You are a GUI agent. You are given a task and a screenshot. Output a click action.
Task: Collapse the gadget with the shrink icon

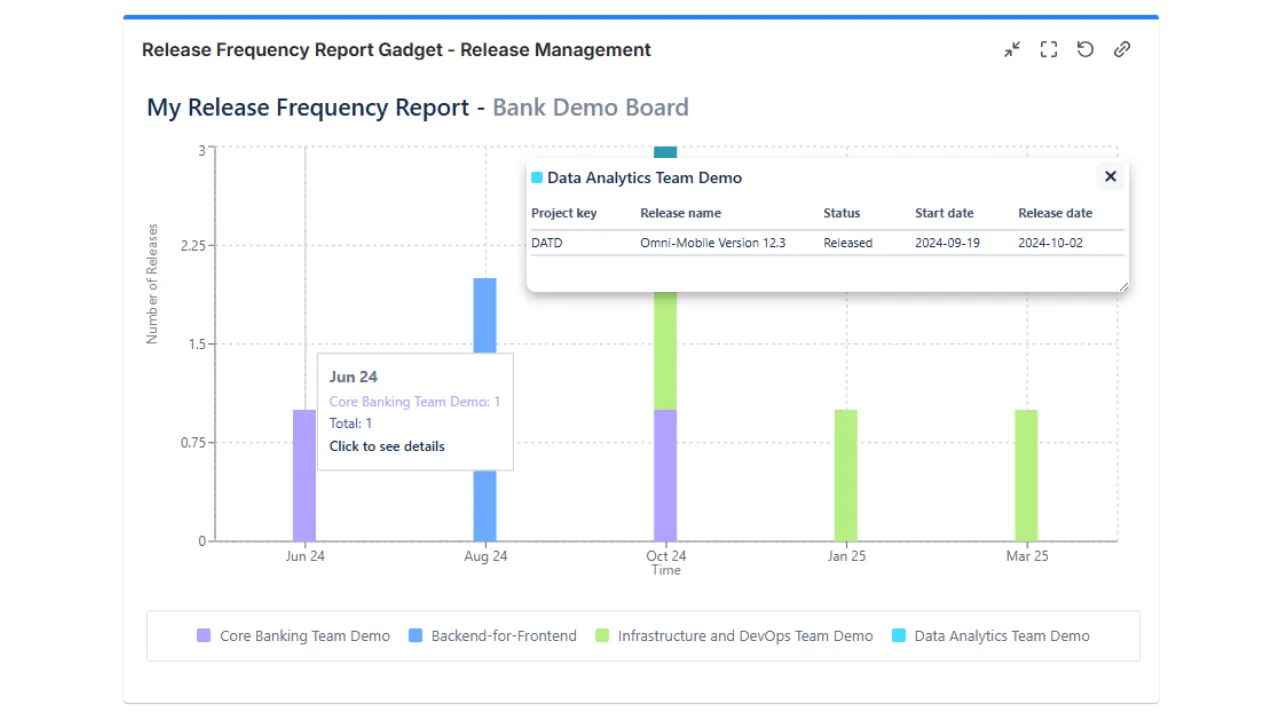(x=1012, y=49)
